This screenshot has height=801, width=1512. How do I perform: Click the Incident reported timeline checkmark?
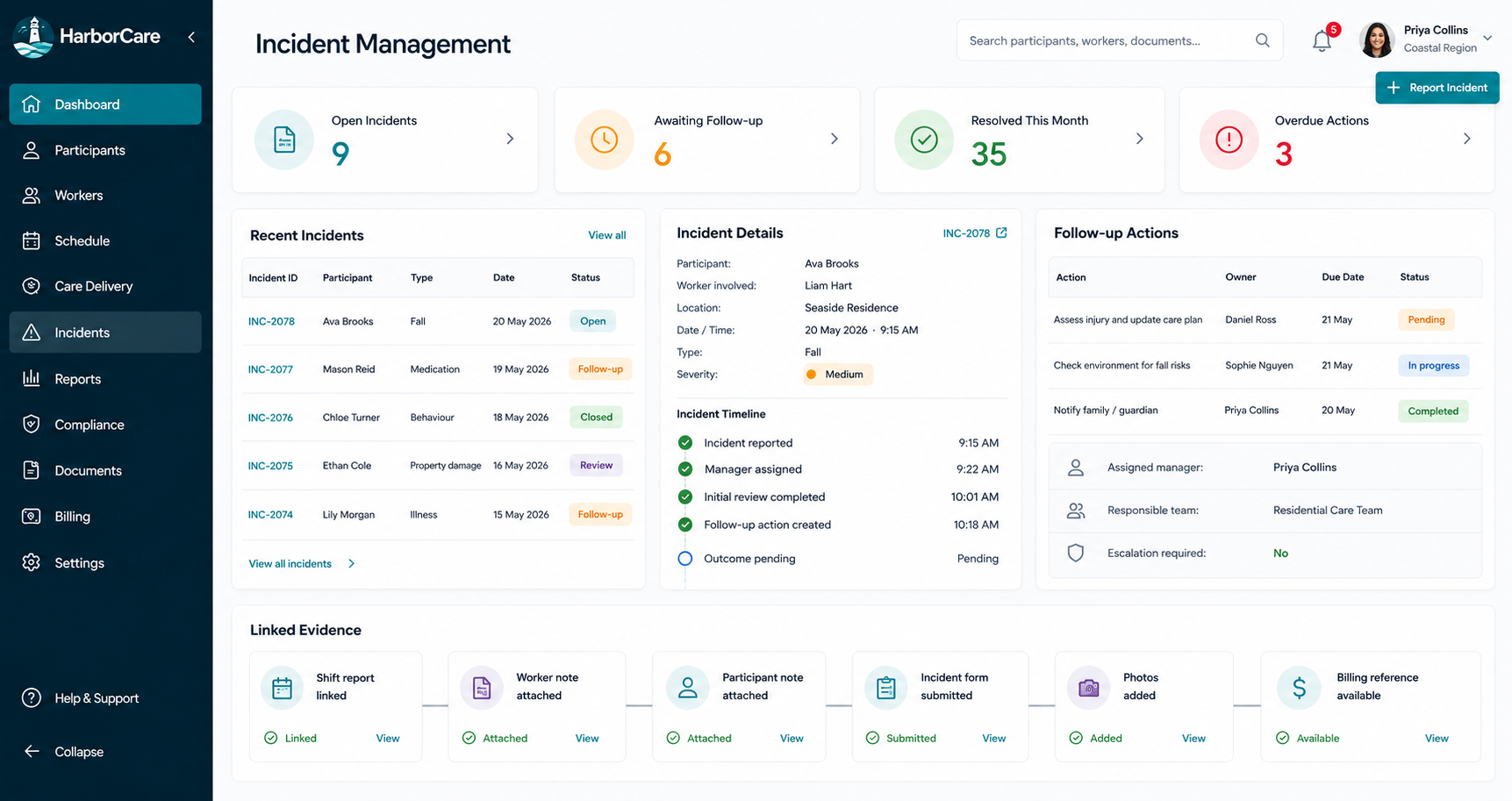pyautogui.click(x=685, y=443)
